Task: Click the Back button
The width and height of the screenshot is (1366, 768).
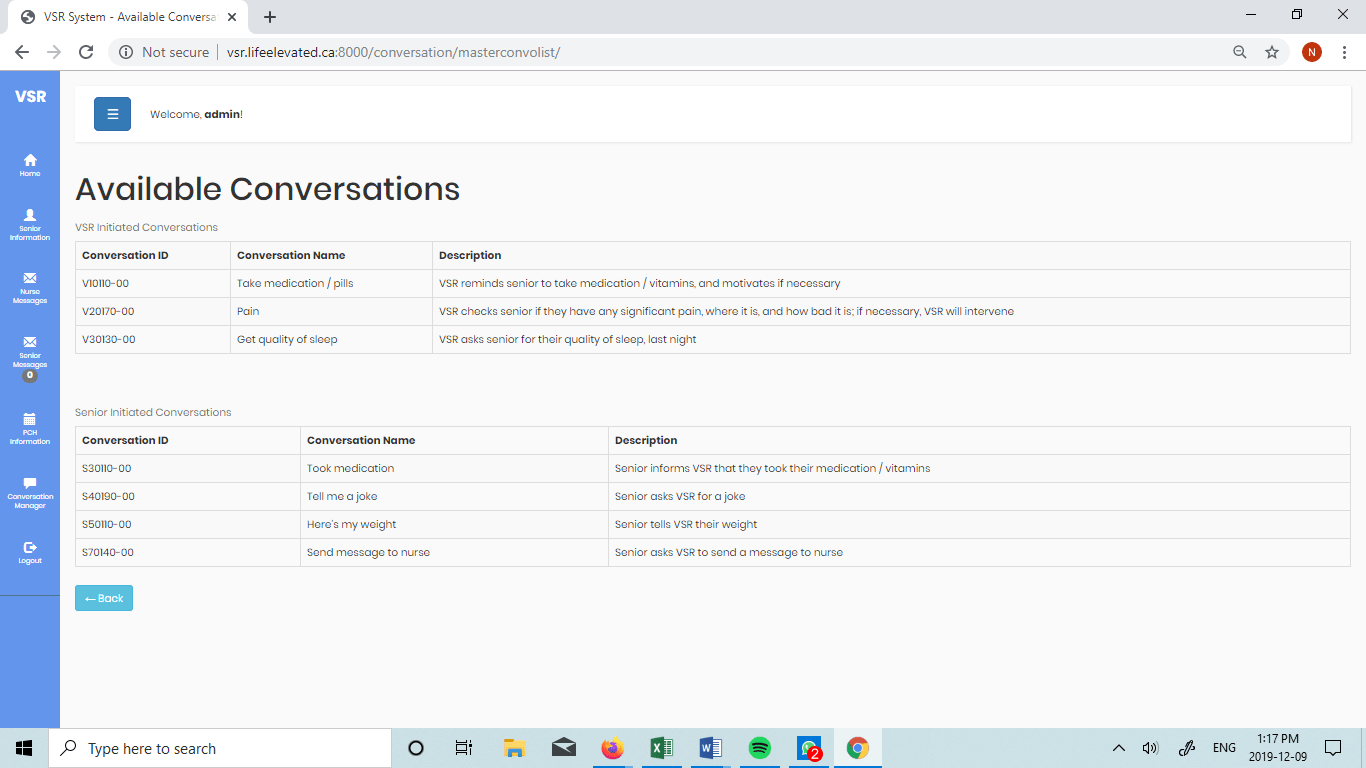Action: (104, 598)
